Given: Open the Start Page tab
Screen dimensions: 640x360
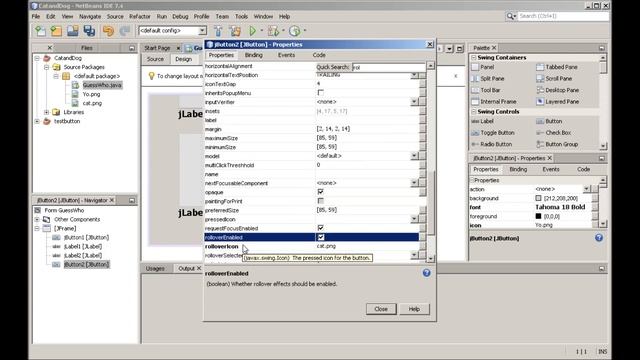Looking at the screenshot, I should [x=157, y=48].
